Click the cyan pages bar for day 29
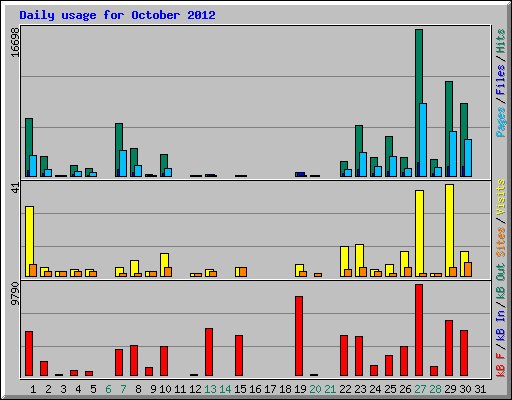 [453, 154]
